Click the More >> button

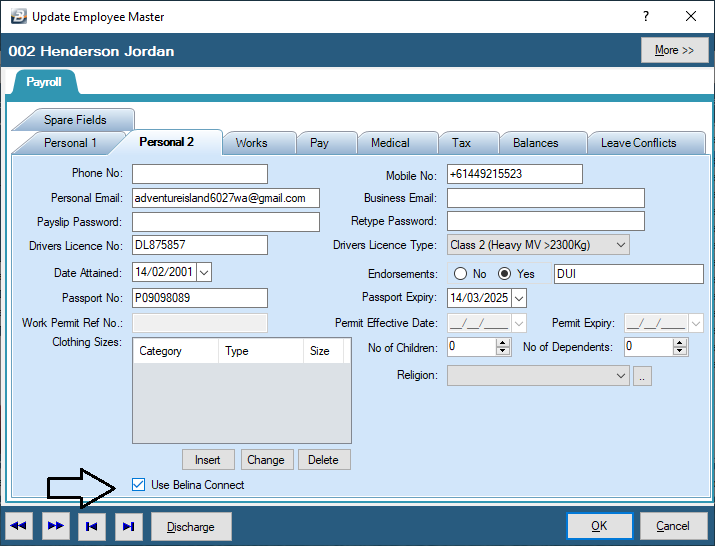674,50
